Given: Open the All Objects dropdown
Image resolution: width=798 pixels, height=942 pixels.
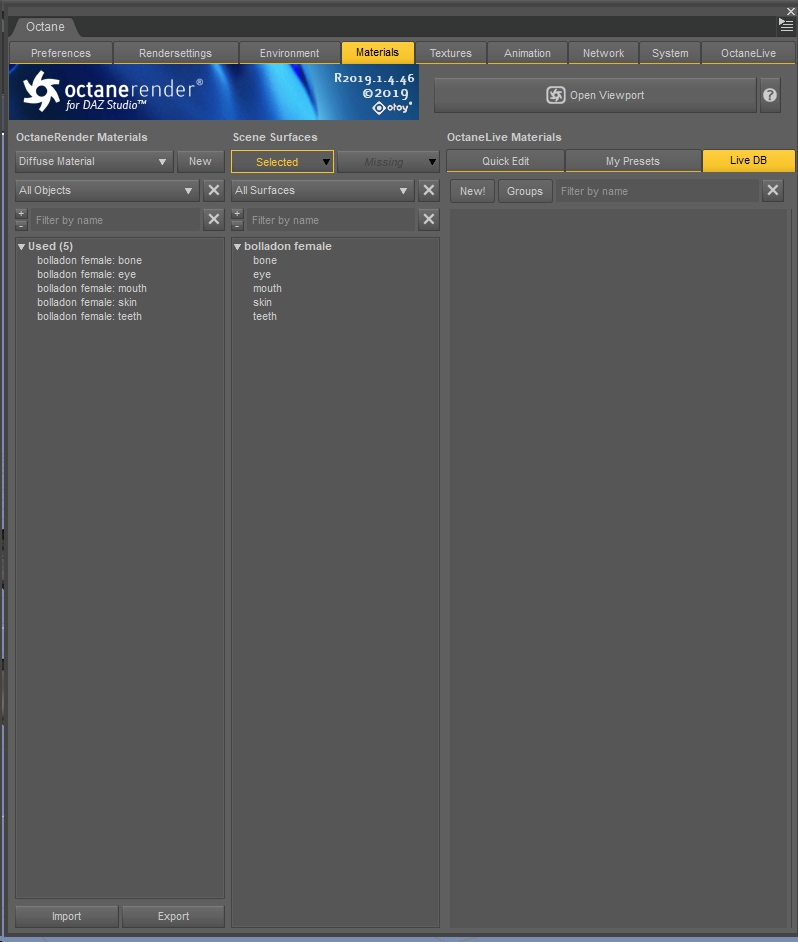Looking at the screenshot, I should [107, 190].
